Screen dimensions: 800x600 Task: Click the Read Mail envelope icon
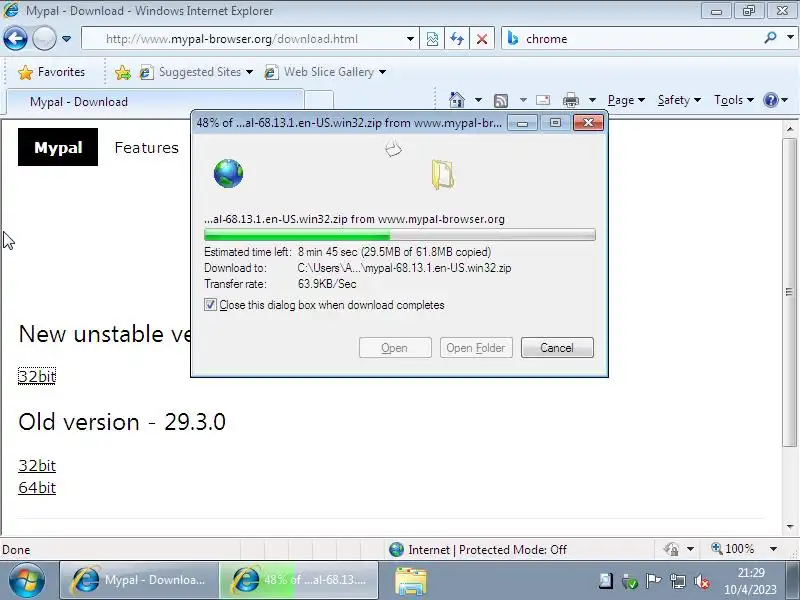point(543,100)
